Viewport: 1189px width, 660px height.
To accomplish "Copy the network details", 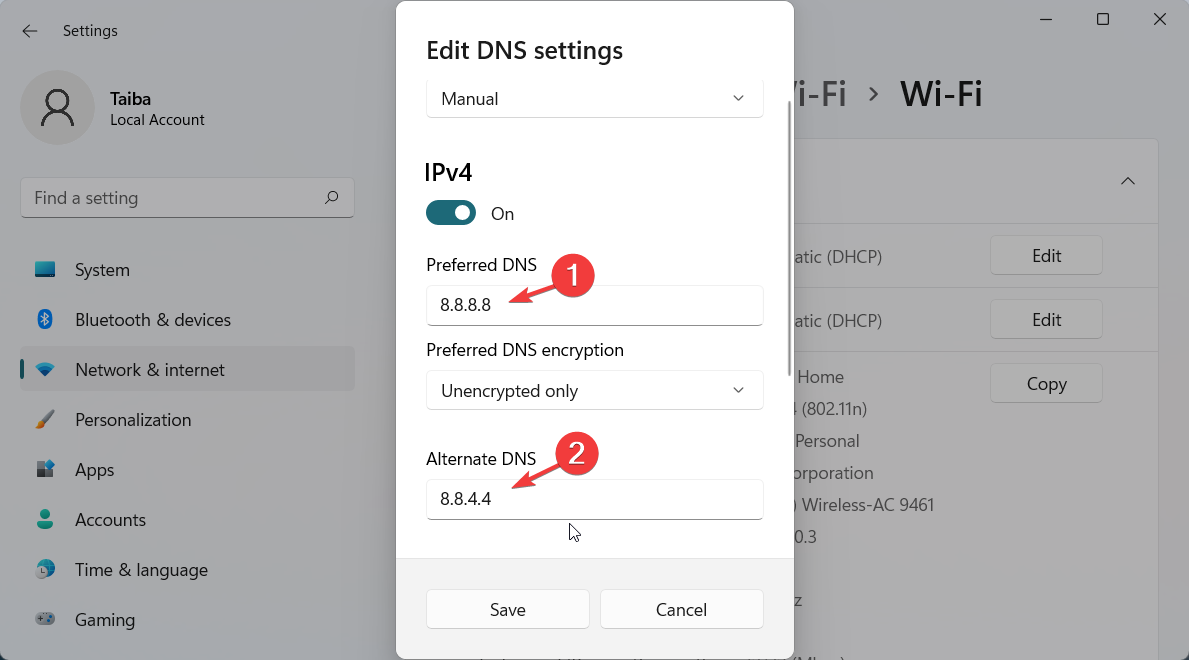I will (1046, 383).
